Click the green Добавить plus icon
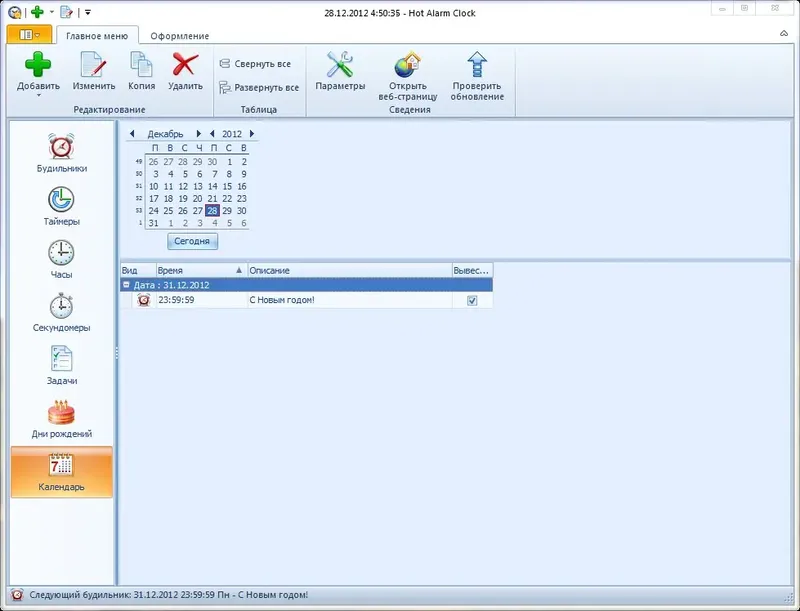Image resolution: width=800 pixels, height=611 pixels. pyautogui.click(x=38, y=65)
